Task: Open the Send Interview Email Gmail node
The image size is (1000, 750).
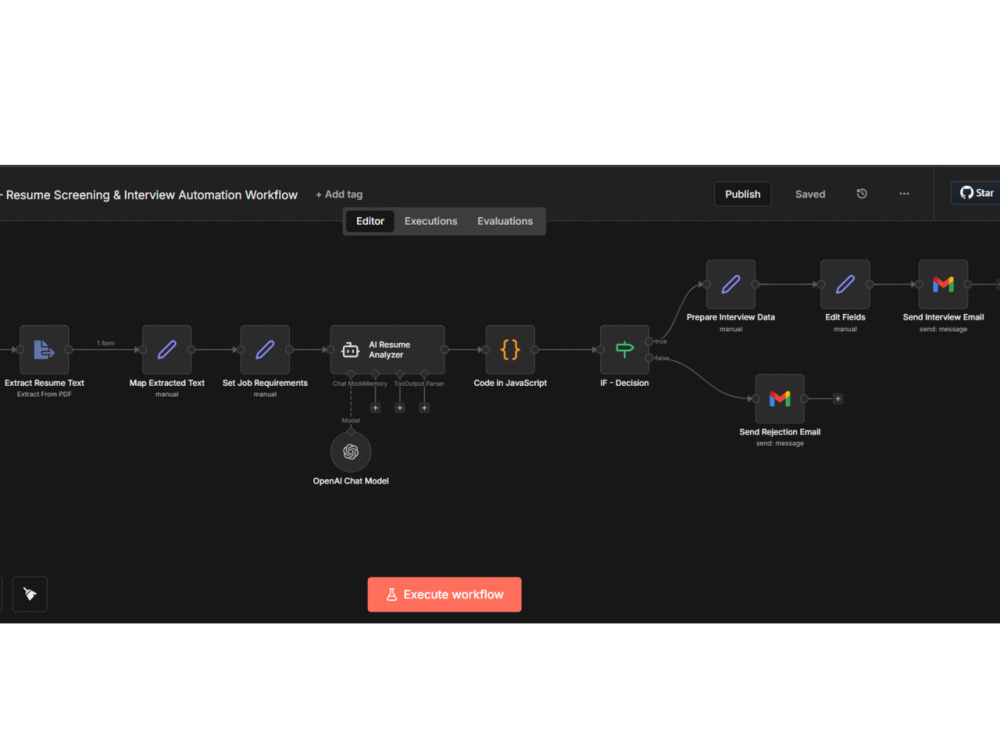Action: tap(943, 284)
